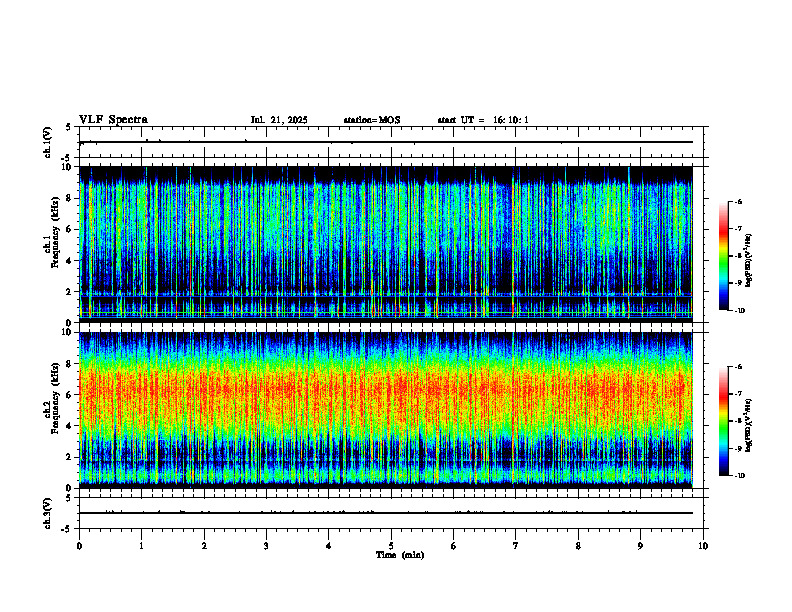792x612 pixels.
Task: Click the '5' tick on the Time axis
Action: tap(391, 546)
